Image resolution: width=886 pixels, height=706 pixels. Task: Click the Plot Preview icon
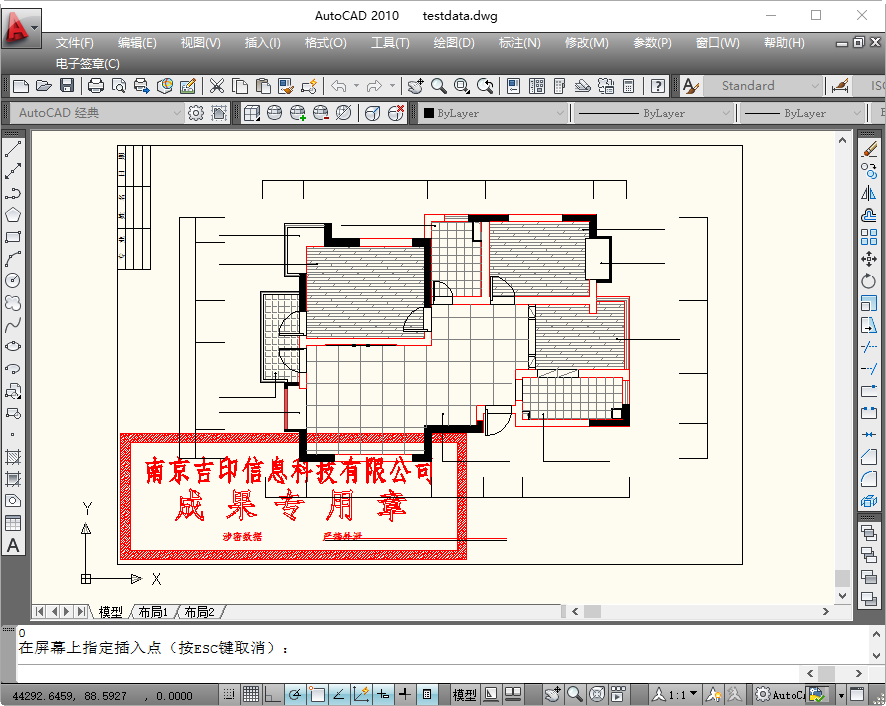(119, 86)
